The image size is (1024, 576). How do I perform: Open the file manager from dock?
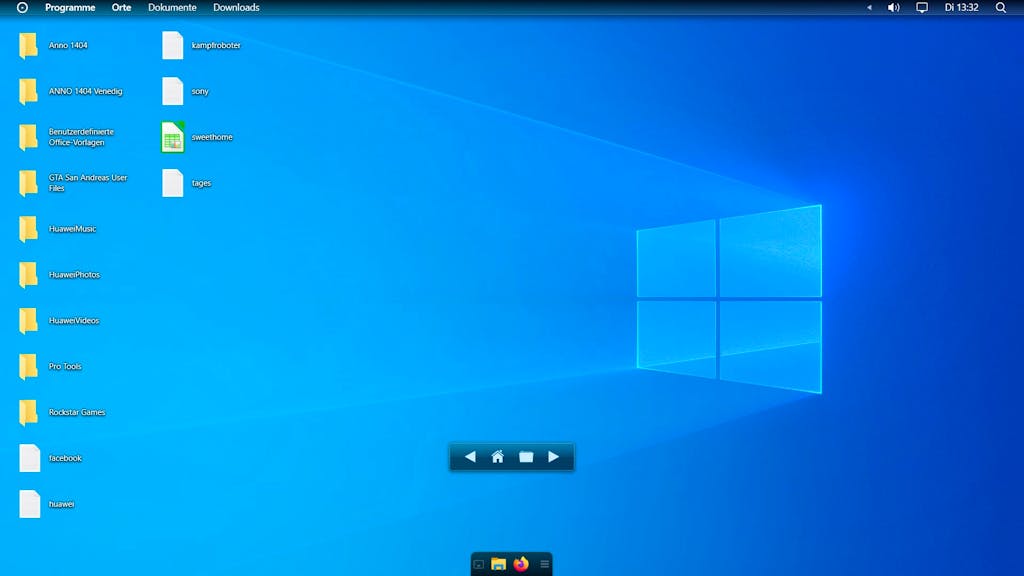tap(498, 564)
